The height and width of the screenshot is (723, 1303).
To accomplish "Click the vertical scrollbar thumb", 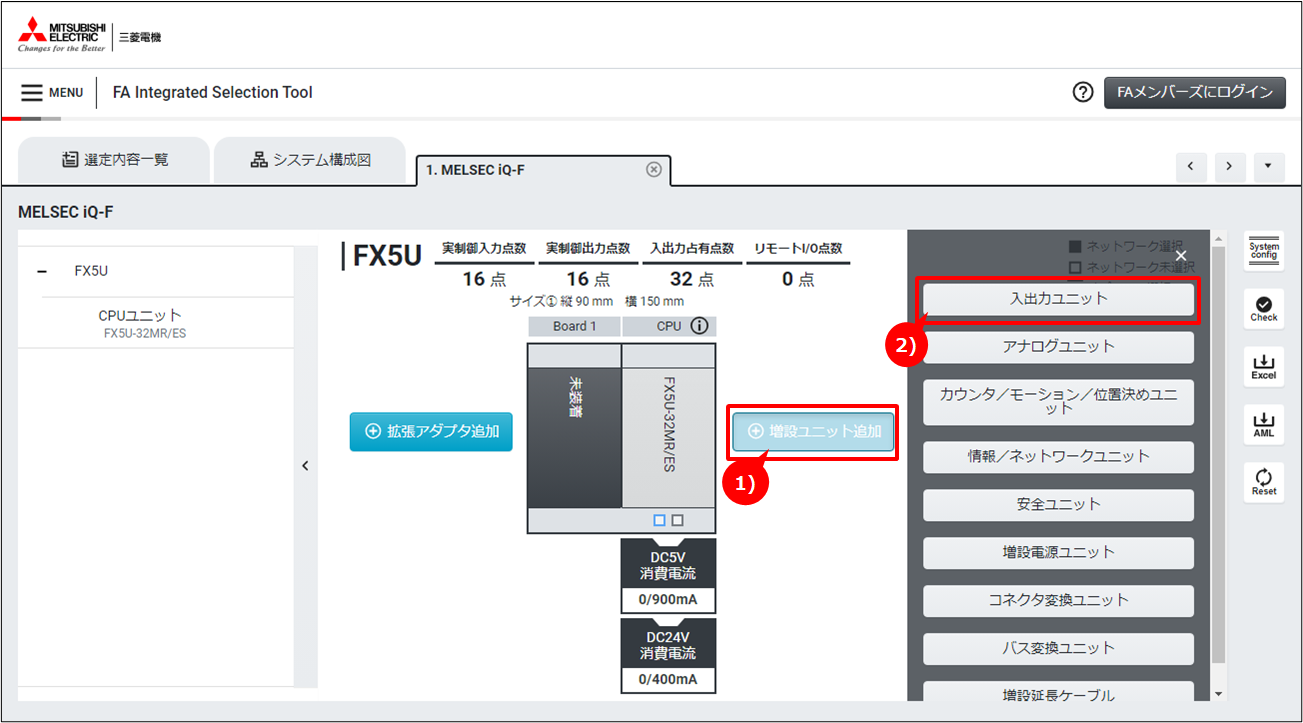I will tap(1217, 455).
